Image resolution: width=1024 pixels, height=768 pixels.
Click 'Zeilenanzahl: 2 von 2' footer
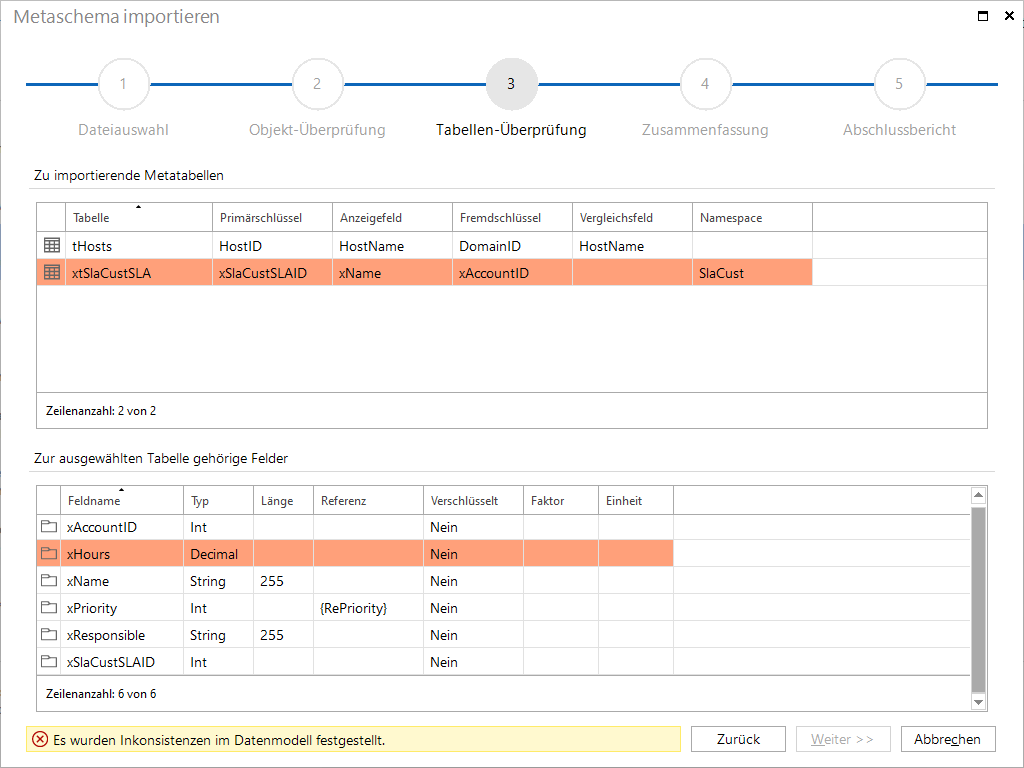tap(101, 411)
